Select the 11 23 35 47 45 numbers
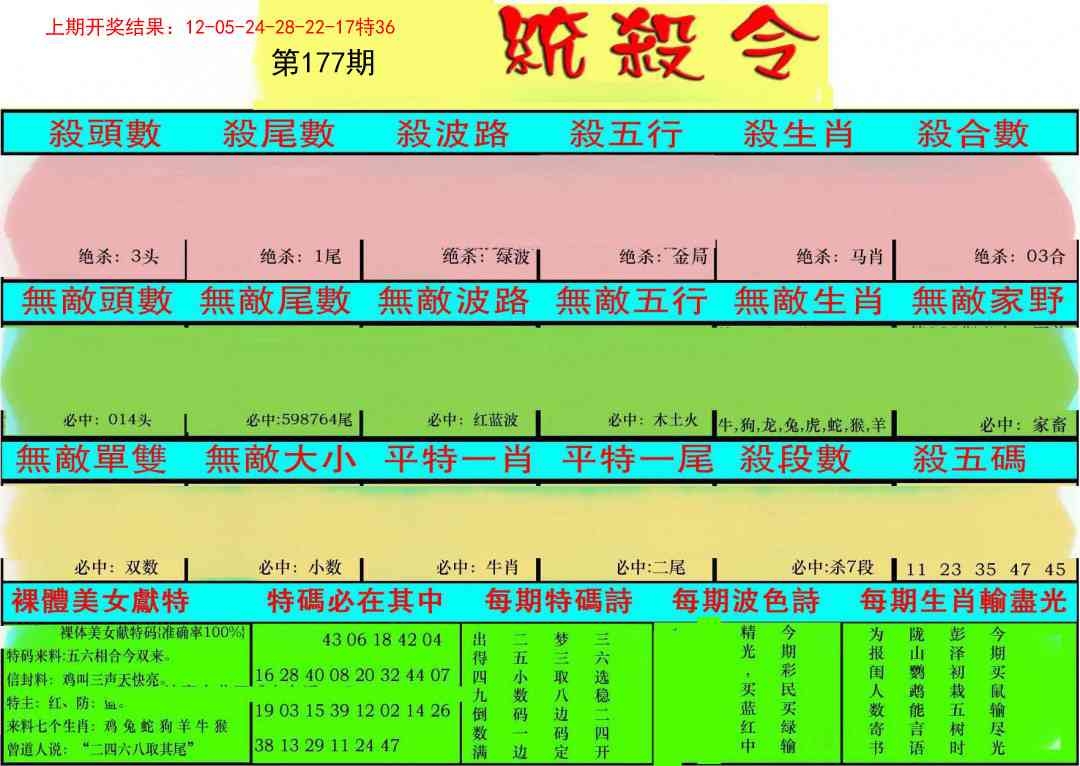Image resolution: width=1080 pixels, height=766 pixels. (x=986, y=570)
